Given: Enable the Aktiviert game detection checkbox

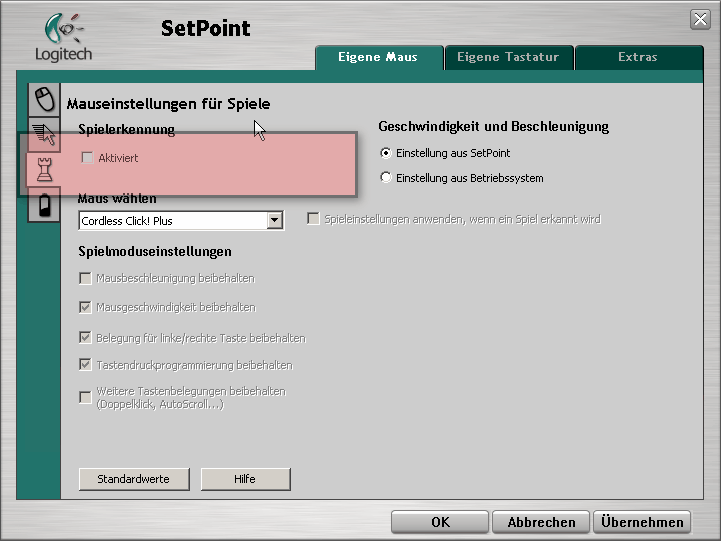Looking at the screenshot, I should pyautogui.click(x=87, y=158).
